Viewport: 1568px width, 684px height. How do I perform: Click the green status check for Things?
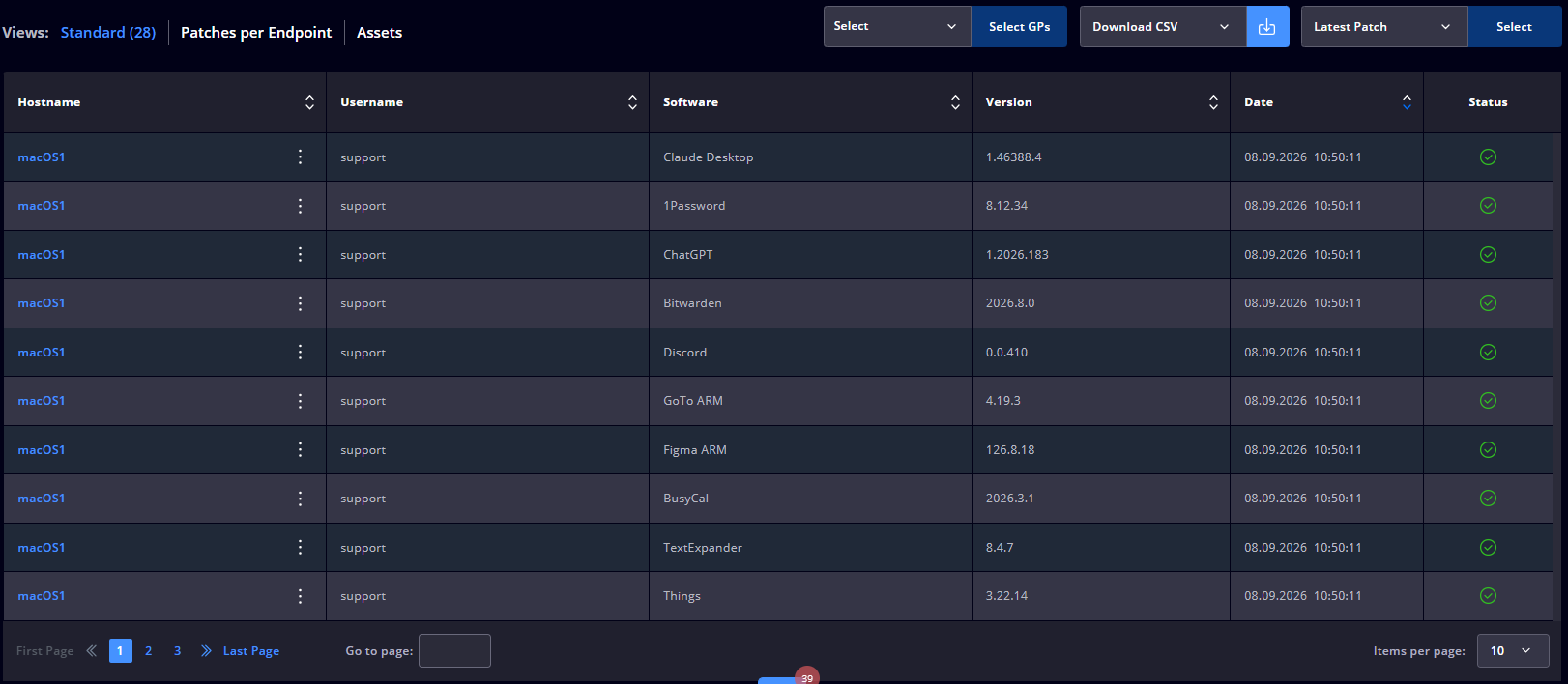[x=1488, y=596]
